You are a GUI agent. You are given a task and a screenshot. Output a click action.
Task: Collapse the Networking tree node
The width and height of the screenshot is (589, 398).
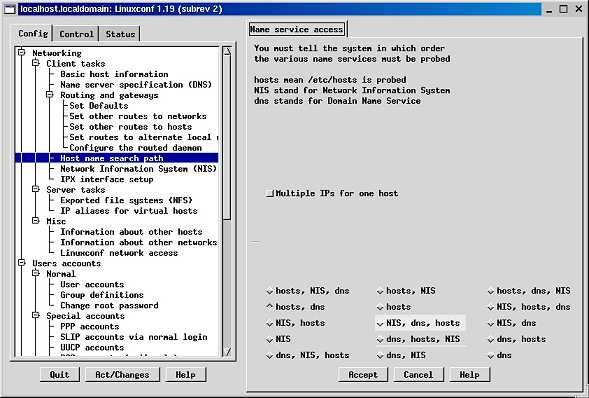pos(22,53)
